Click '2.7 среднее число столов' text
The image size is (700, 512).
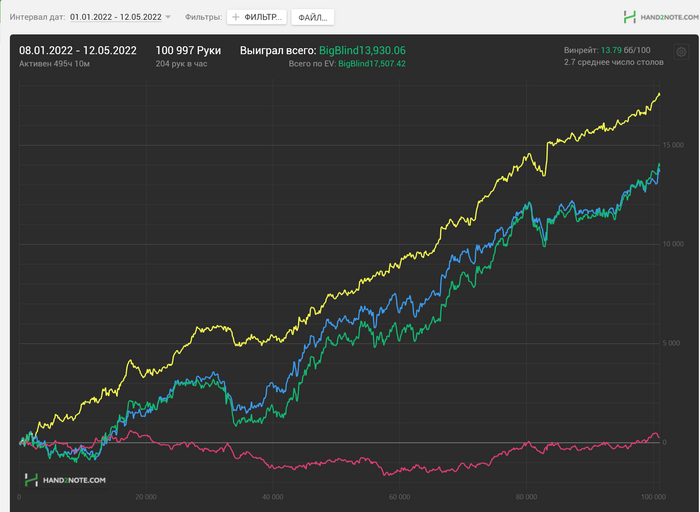pyautogui.click(x=613, y=62)
